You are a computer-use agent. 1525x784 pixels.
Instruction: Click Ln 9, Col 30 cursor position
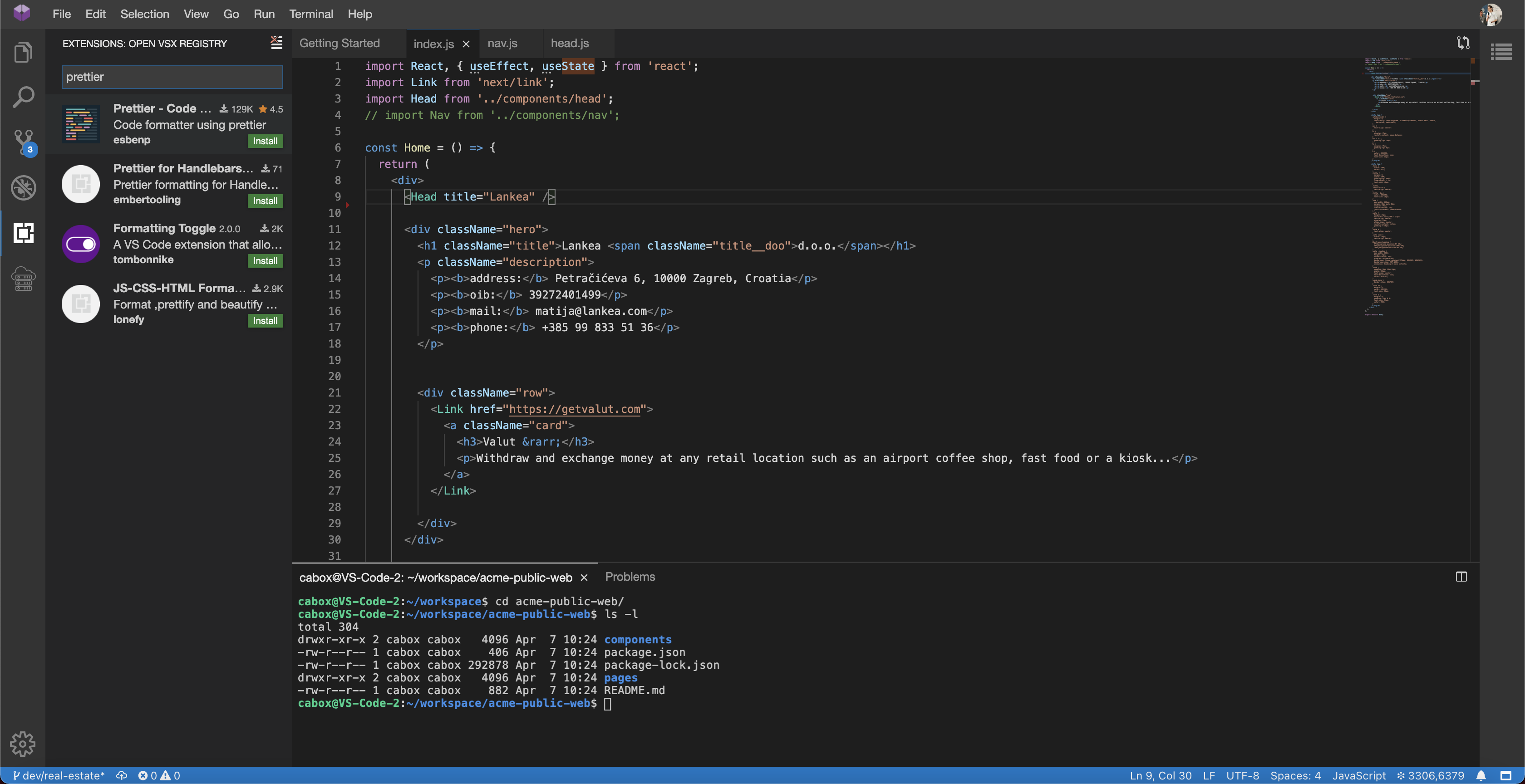click(1161, 776)
